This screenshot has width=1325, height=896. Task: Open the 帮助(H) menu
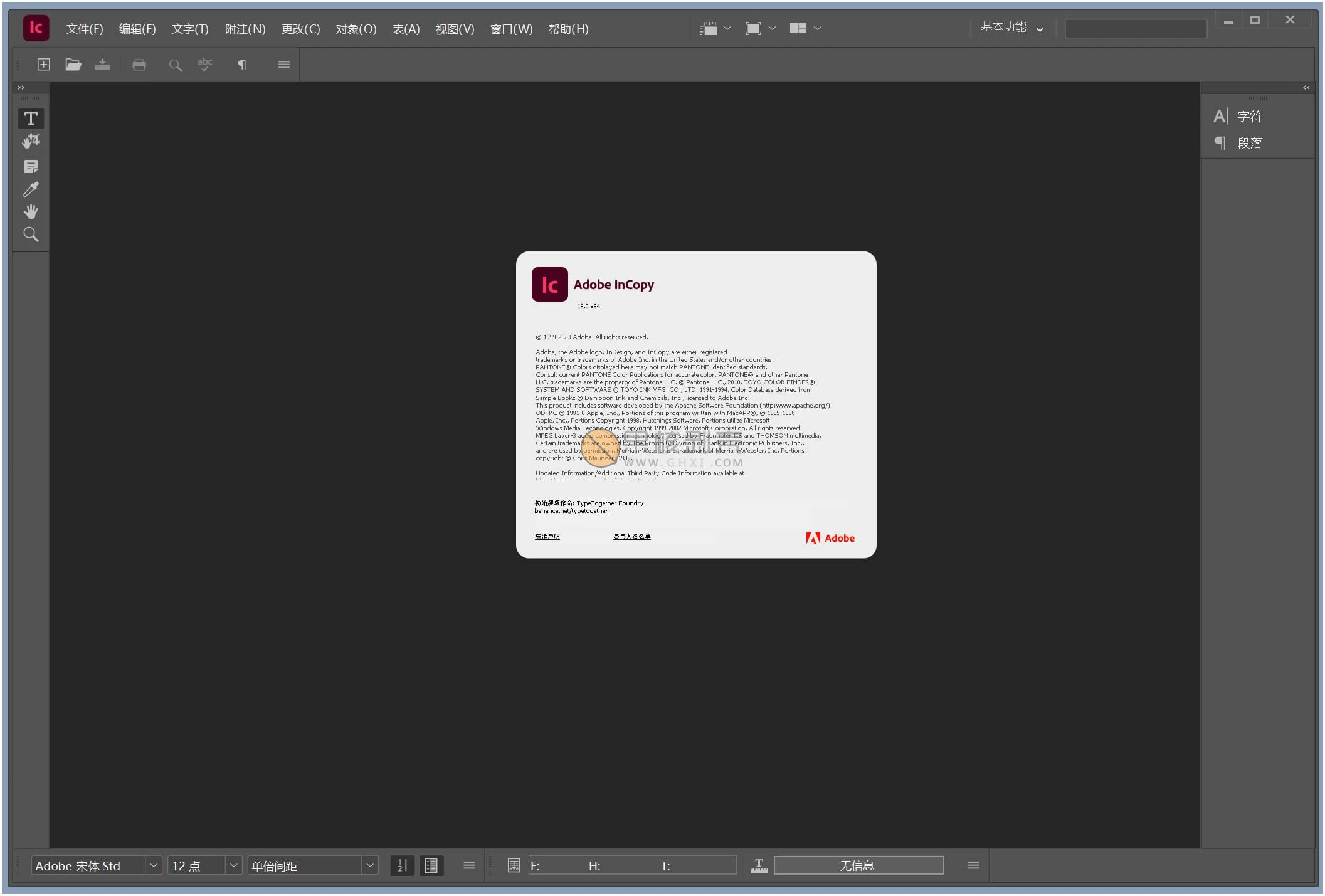[x=567, y=29]
